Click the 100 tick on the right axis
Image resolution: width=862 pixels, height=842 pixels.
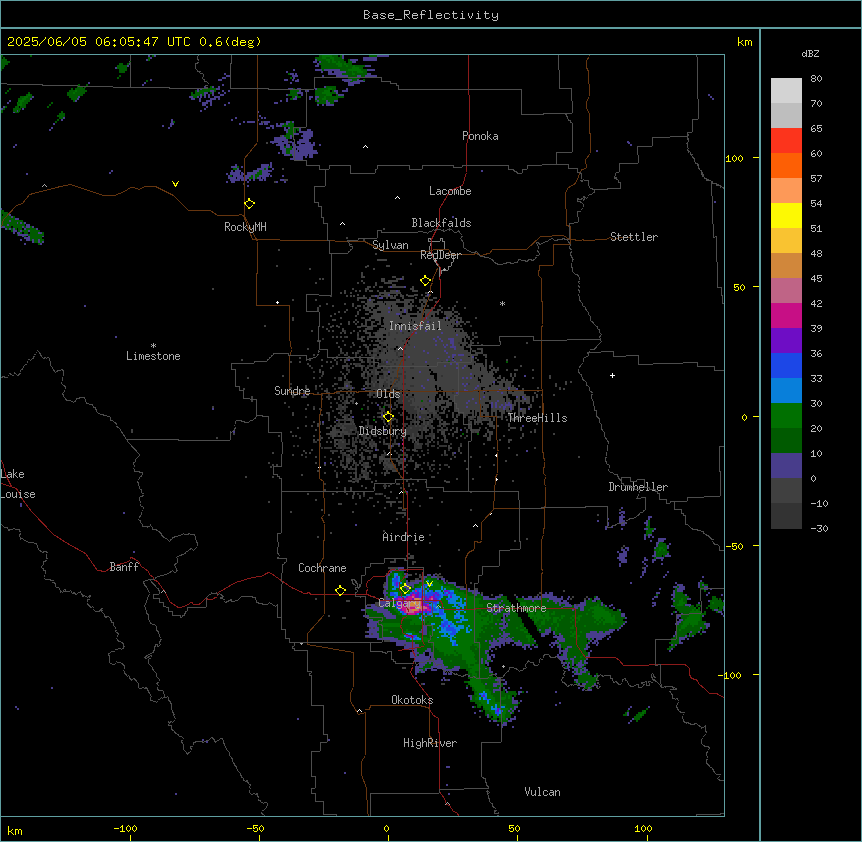[x=734, y=158]
